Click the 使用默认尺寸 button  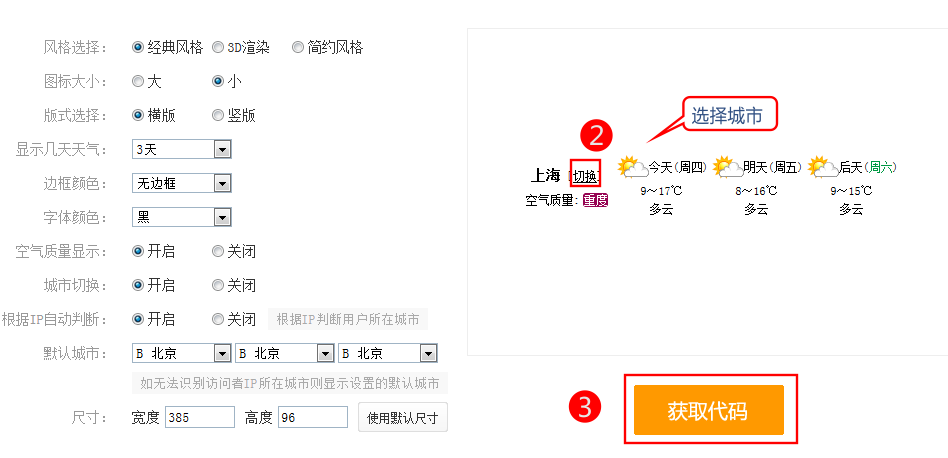click(x=403, y=417)
